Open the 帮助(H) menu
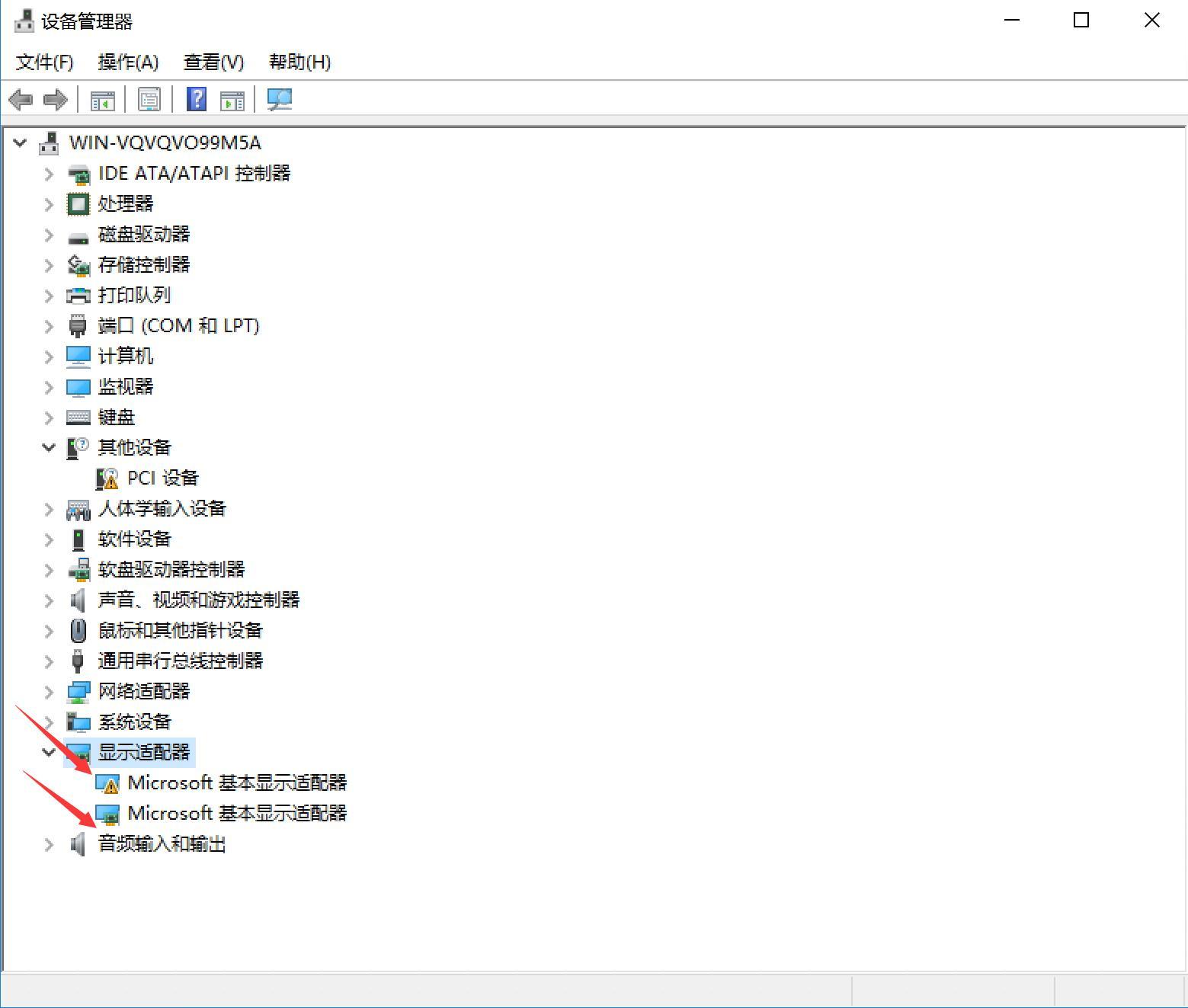 299,62
